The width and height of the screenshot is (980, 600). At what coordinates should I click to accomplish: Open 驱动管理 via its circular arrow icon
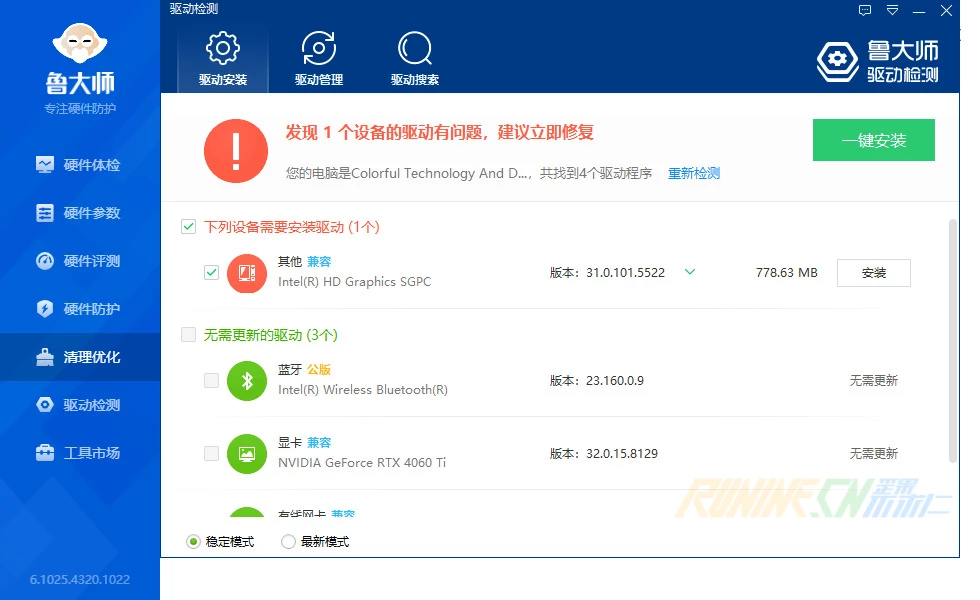coord(318,46)
